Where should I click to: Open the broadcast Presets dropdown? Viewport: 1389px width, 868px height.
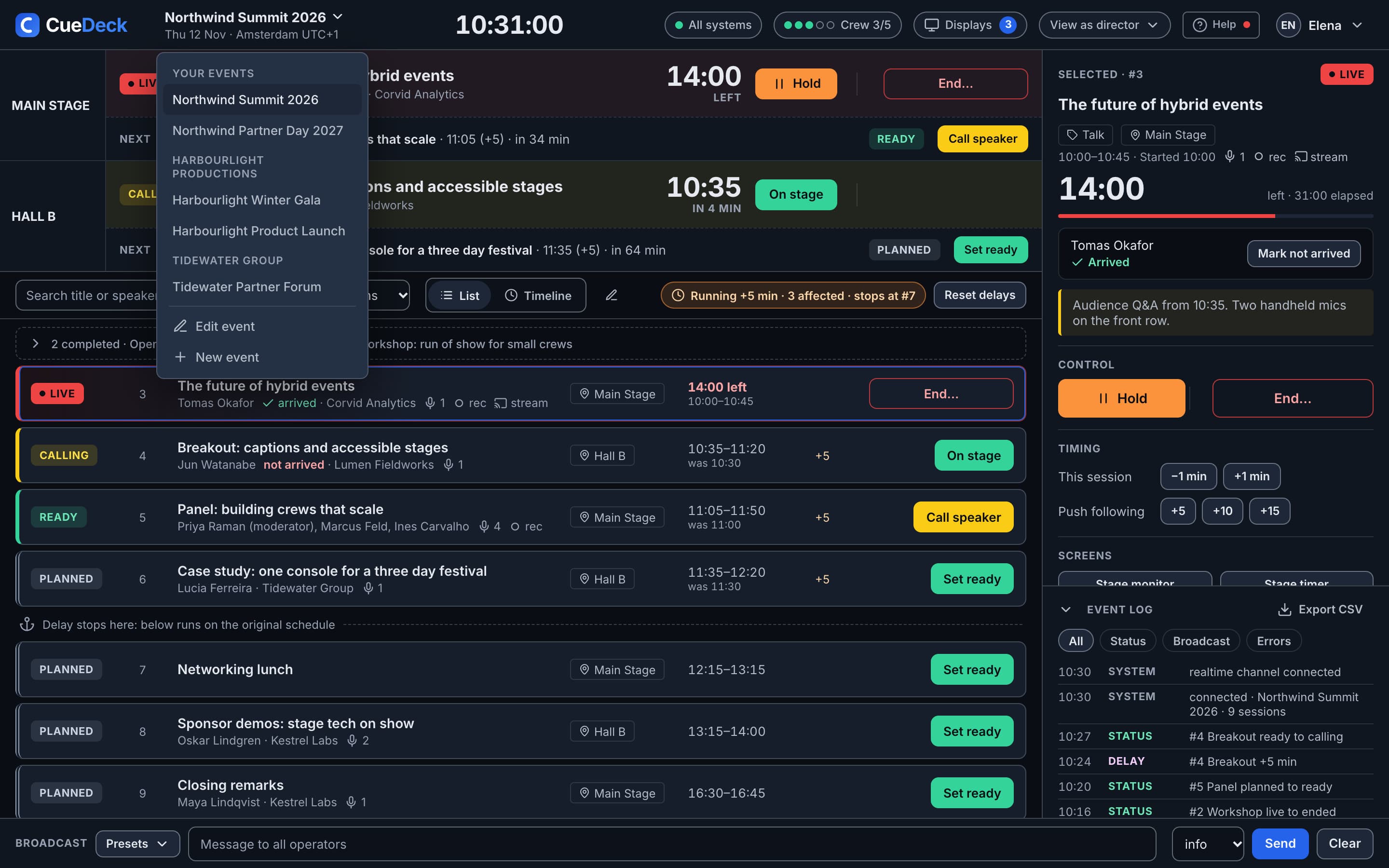137,843
